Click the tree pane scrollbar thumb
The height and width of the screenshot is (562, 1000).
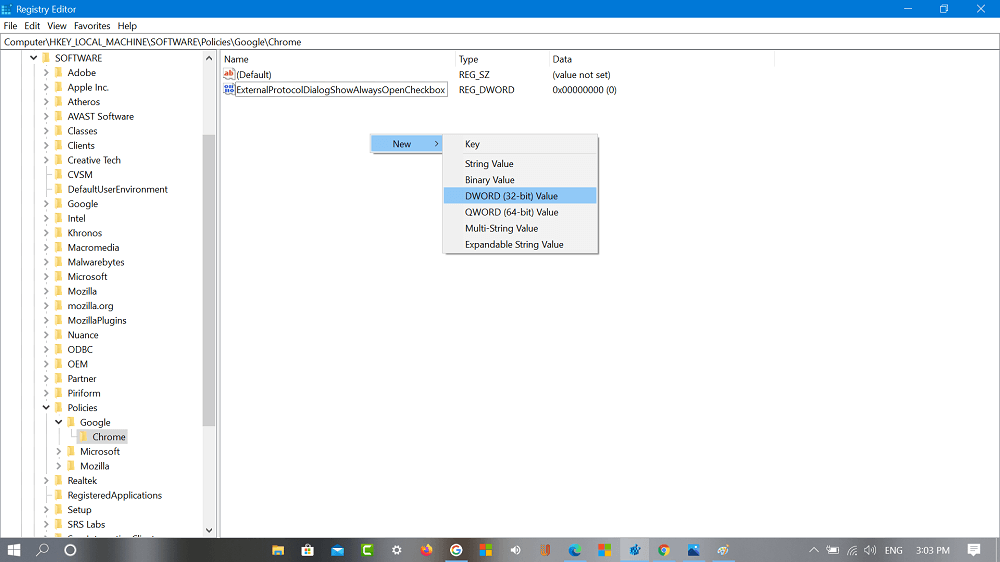[209, 281]
